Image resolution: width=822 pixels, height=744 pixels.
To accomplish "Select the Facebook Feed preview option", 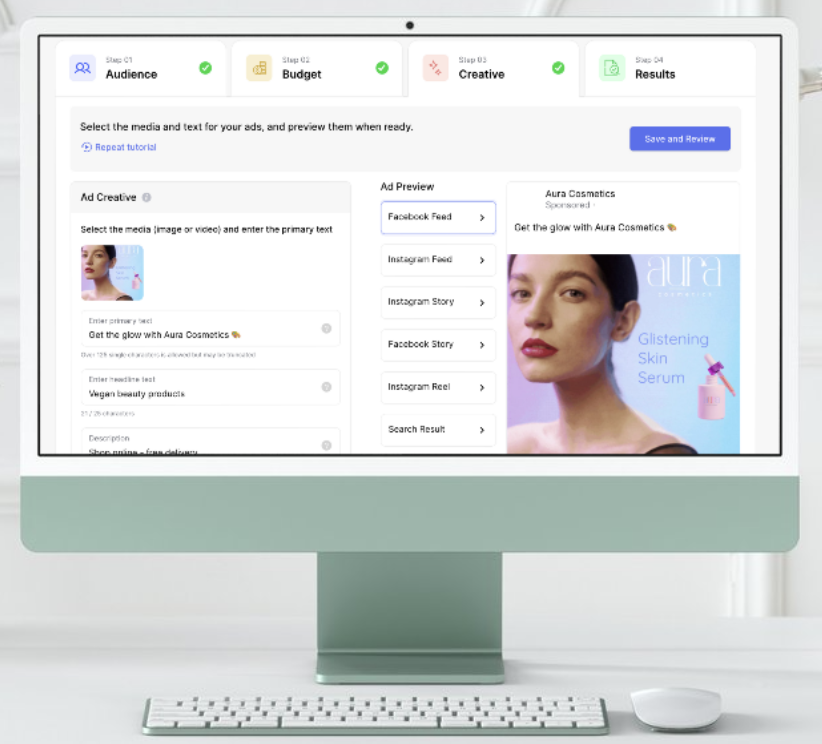I will [x=438, y=217].
